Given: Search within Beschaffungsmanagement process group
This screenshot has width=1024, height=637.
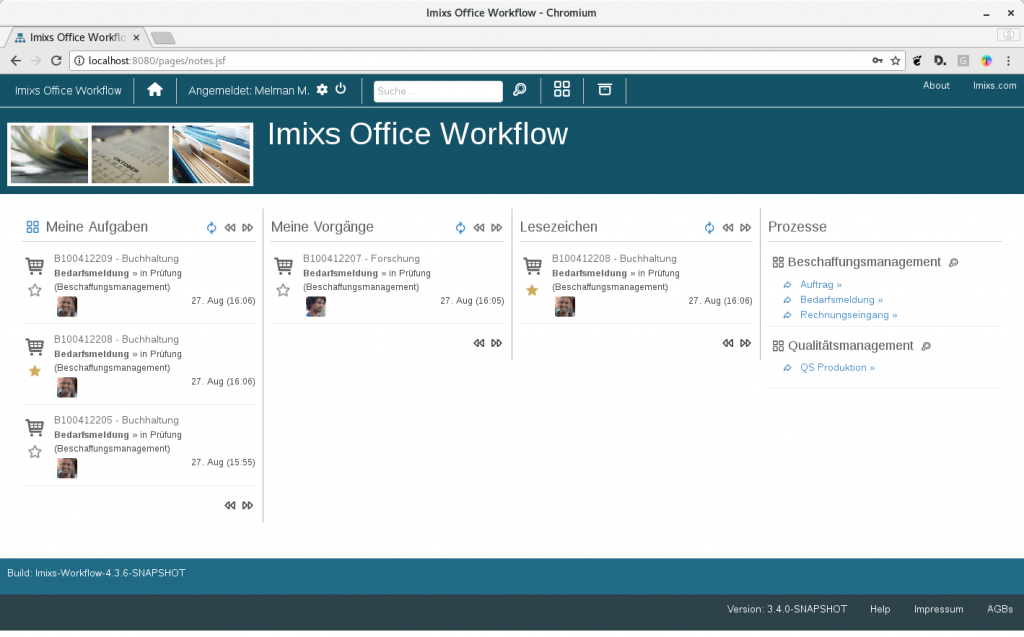Looking at the screenshot, I should (x=954, y=263).
